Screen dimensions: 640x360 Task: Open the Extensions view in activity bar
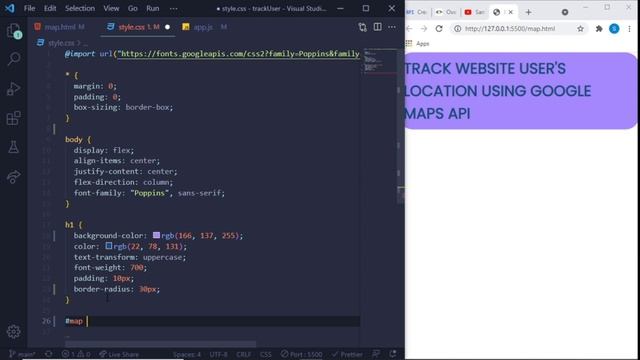click(13, 118)
